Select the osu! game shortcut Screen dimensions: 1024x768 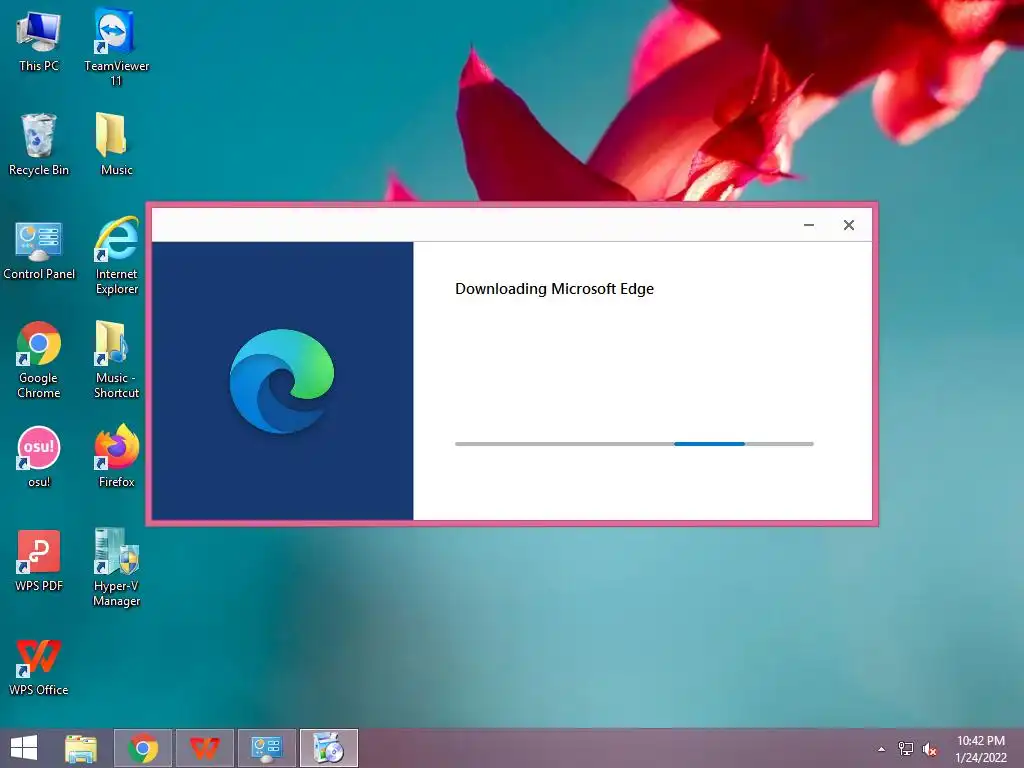point(39,456)
